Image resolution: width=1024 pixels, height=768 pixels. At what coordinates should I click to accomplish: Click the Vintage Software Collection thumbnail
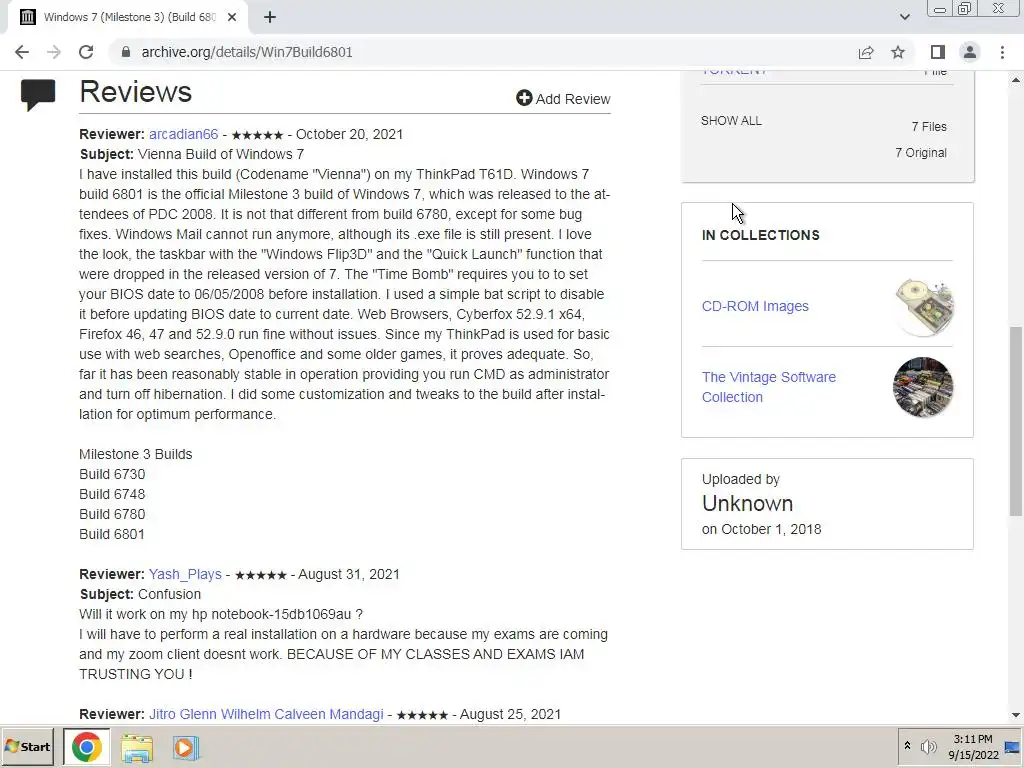pos(923,387)
